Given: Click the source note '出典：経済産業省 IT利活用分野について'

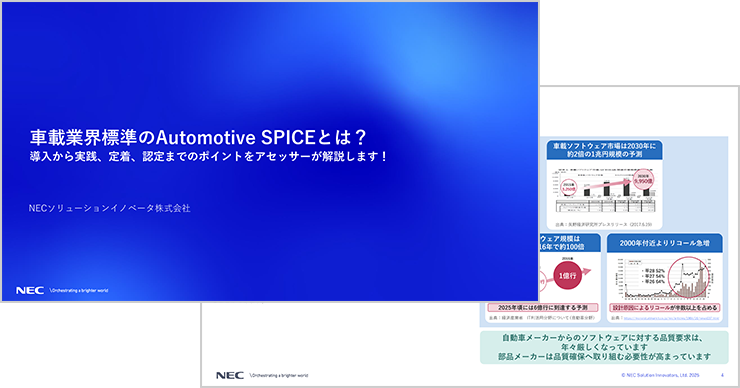Looking at the screenshot, I should pos(541,318).
